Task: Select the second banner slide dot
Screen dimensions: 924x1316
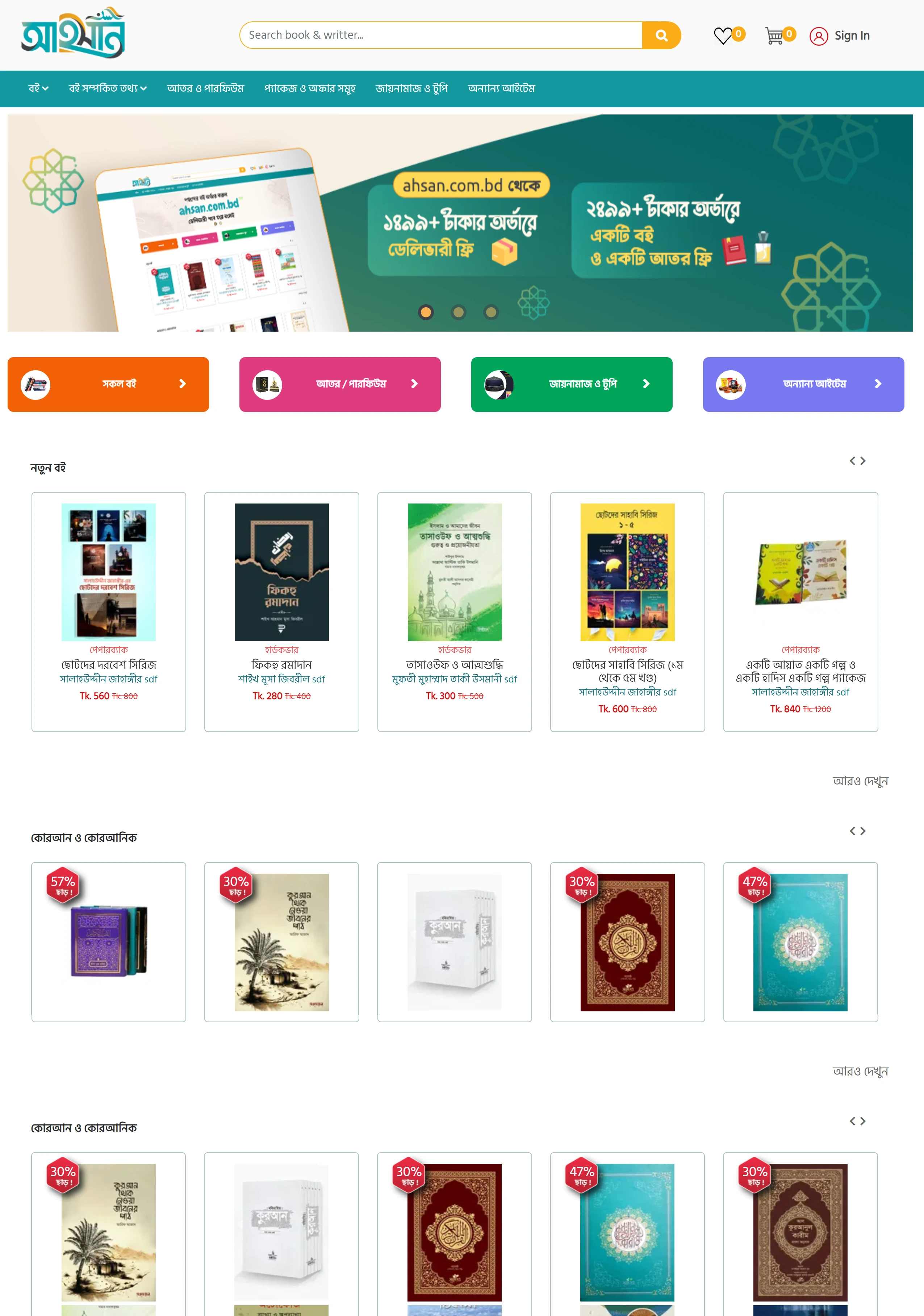Action: (458, 312)
